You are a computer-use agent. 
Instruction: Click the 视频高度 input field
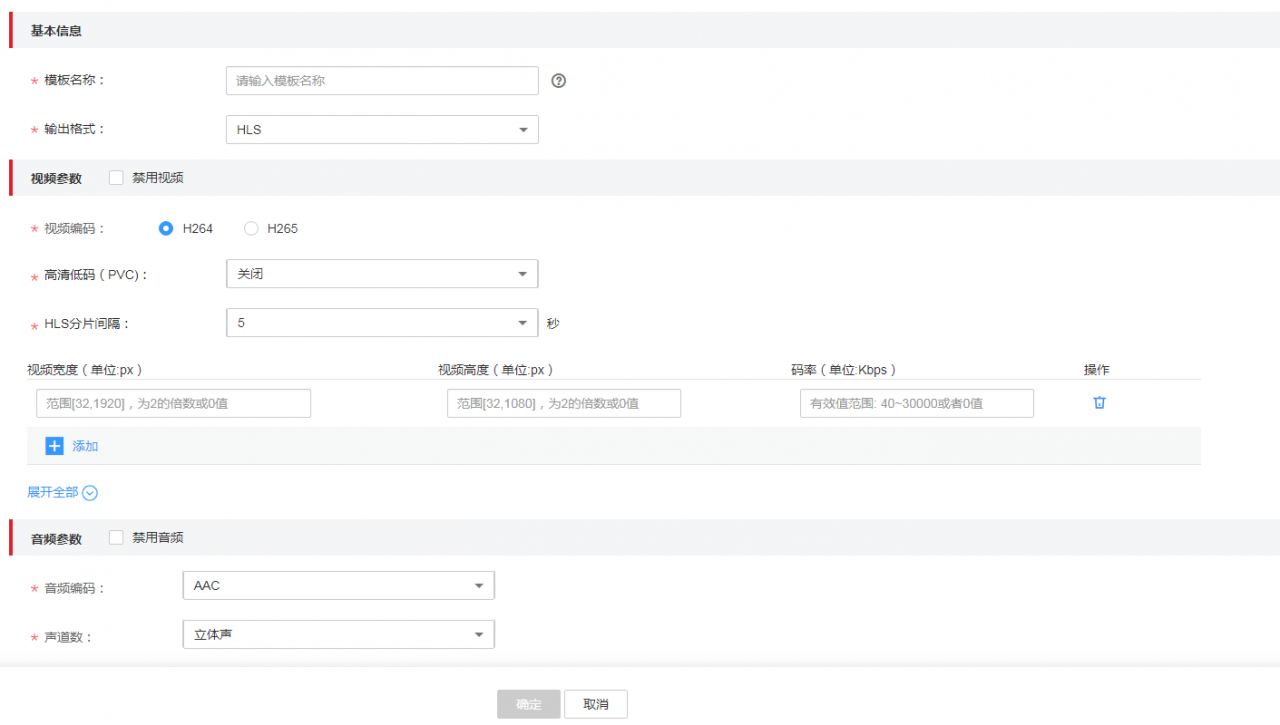564,404
